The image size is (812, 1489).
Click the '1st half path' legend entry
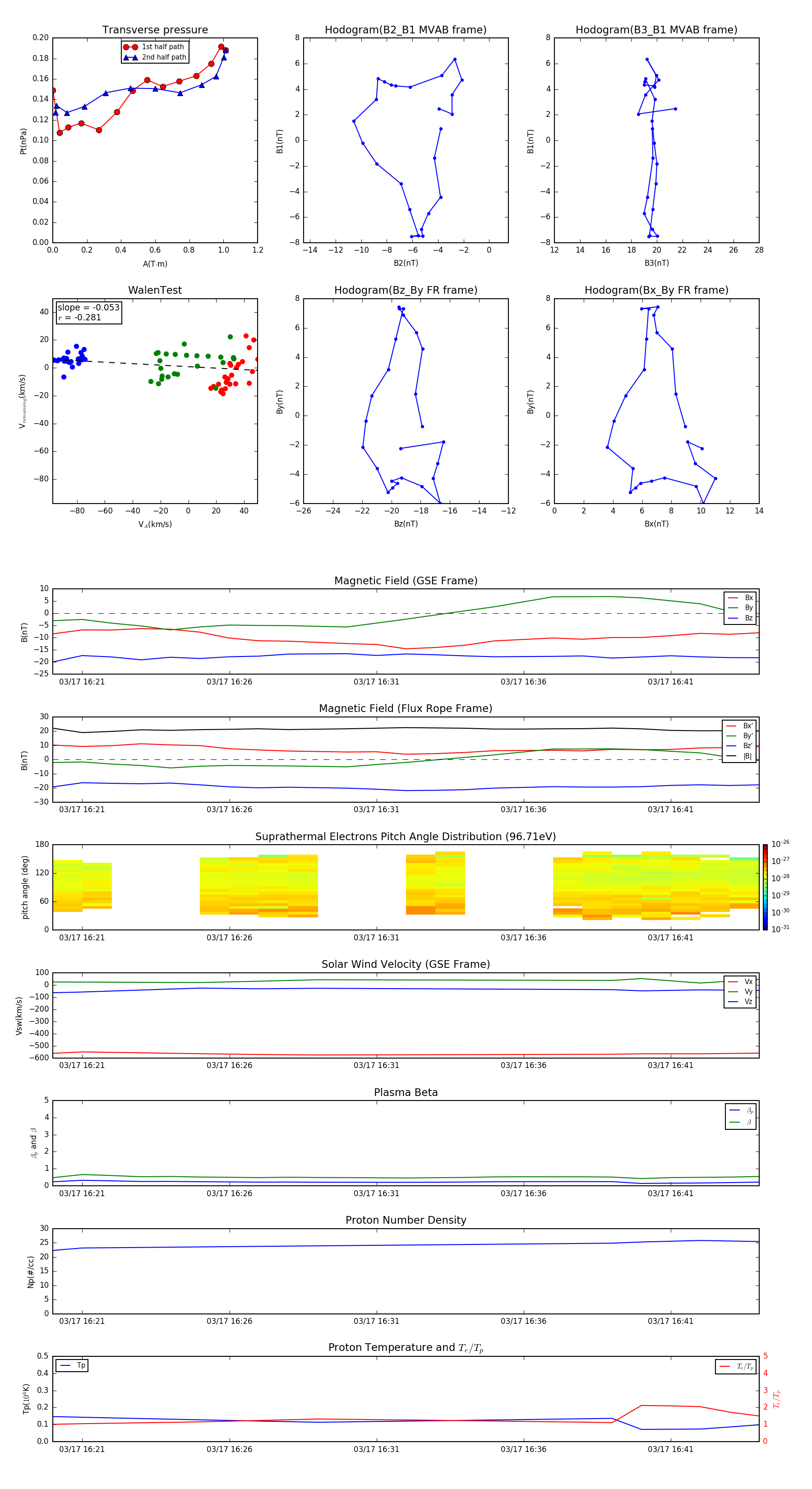(154, 47)
